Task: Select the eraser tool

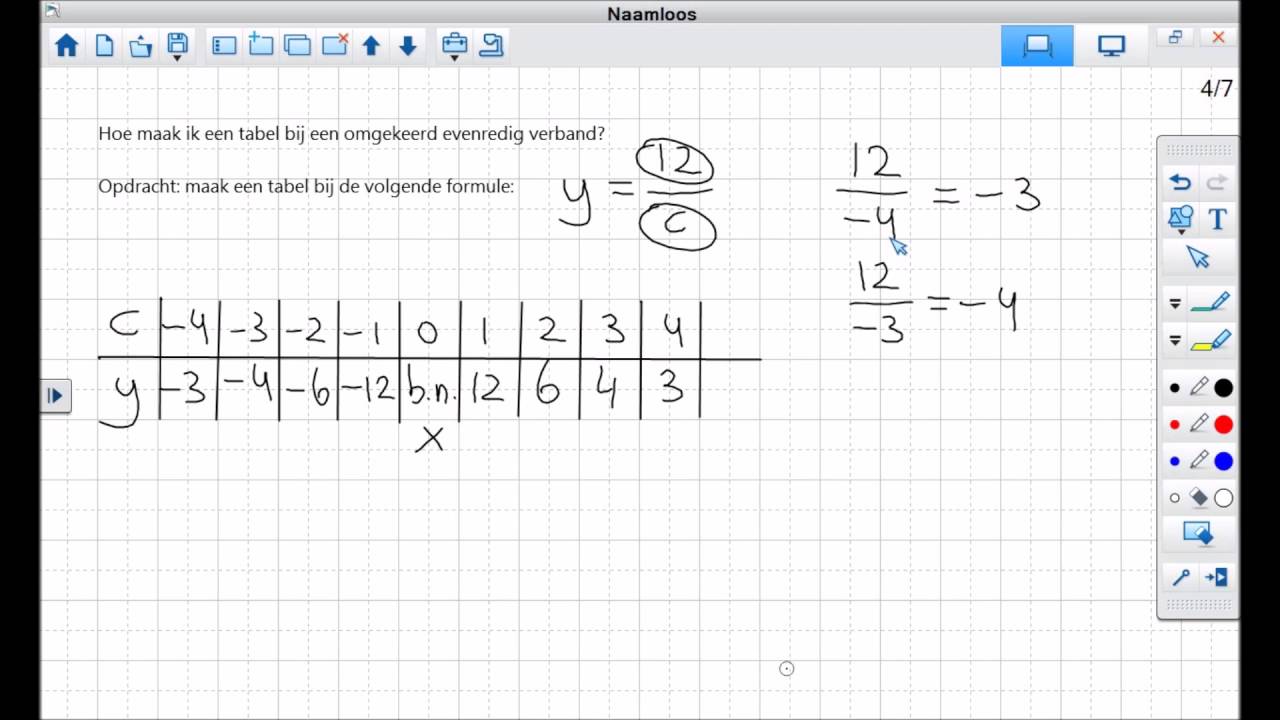Action: [1198, 497]
